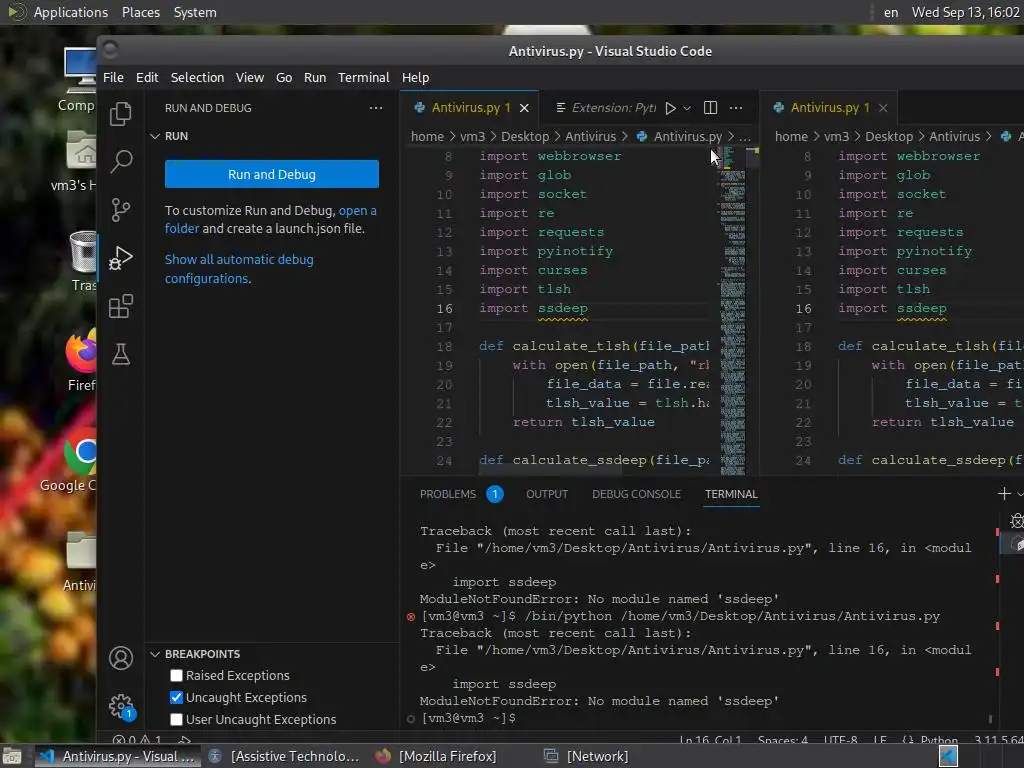
Task: Enable User Uncaught Exceptions breakpoint
Action: pyautogui.click(x=176, y=719)
